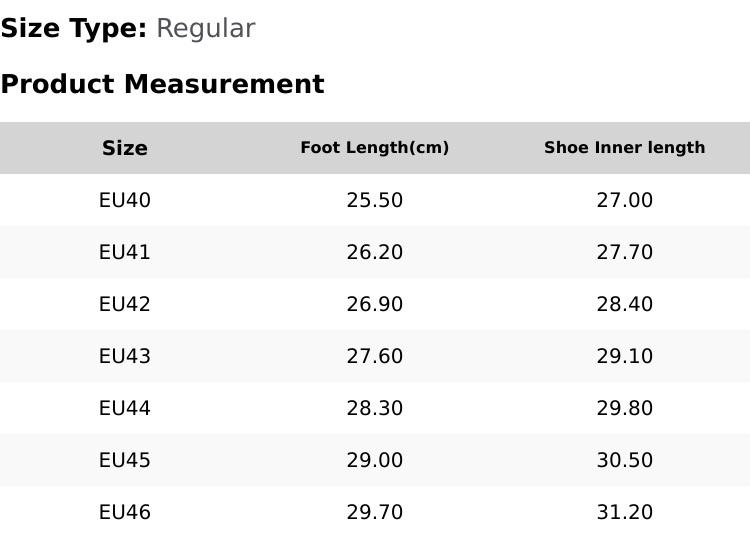Select the EU43 size cell
This screenshot has width=750, height=538.
125,356
